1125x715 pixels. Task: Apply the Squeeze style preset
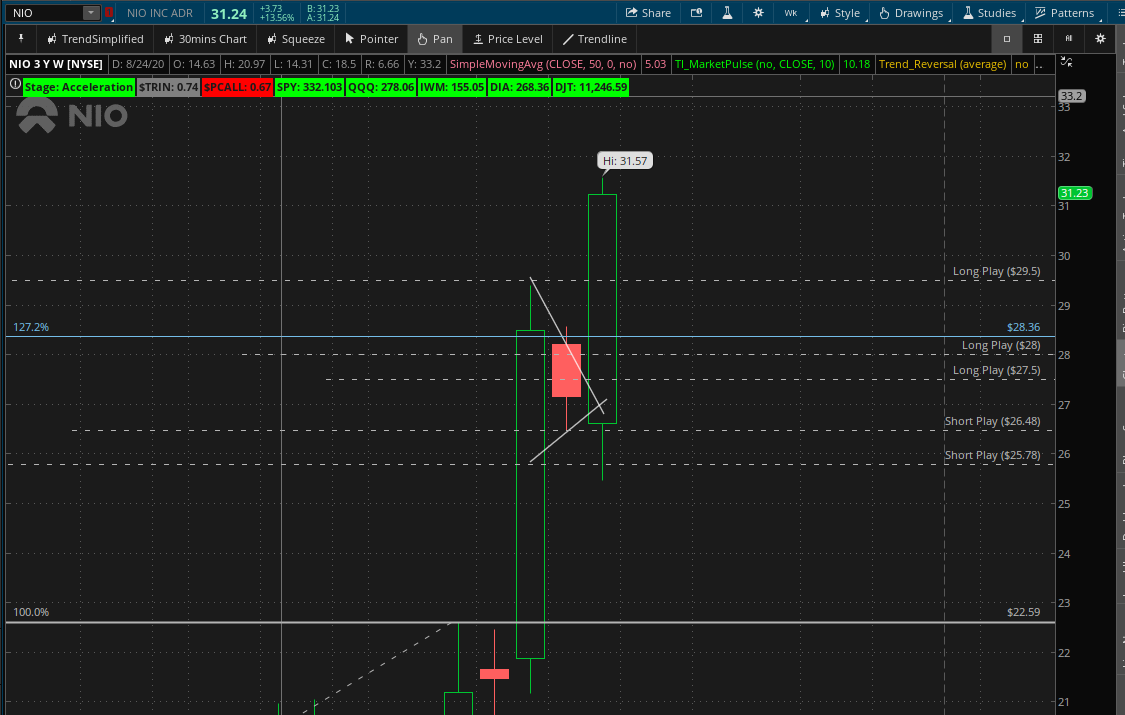[295, 39]
